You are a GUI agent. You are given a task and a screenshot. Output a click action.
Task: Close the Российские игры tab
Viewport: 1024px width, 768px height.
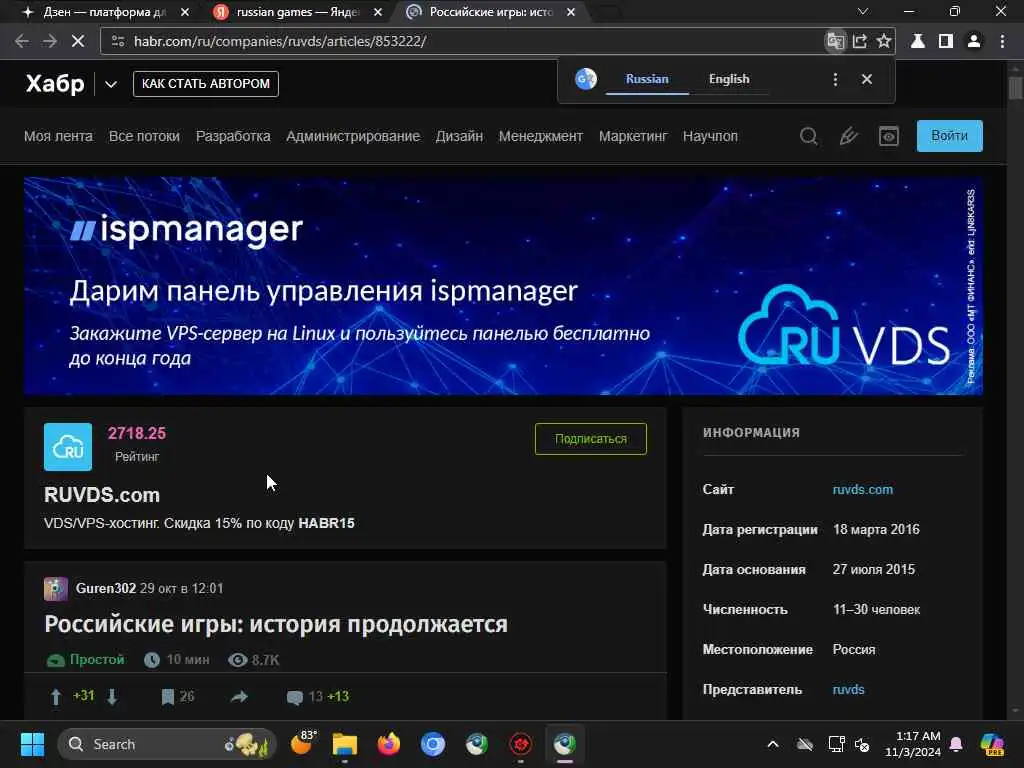(x=571, y=12)
